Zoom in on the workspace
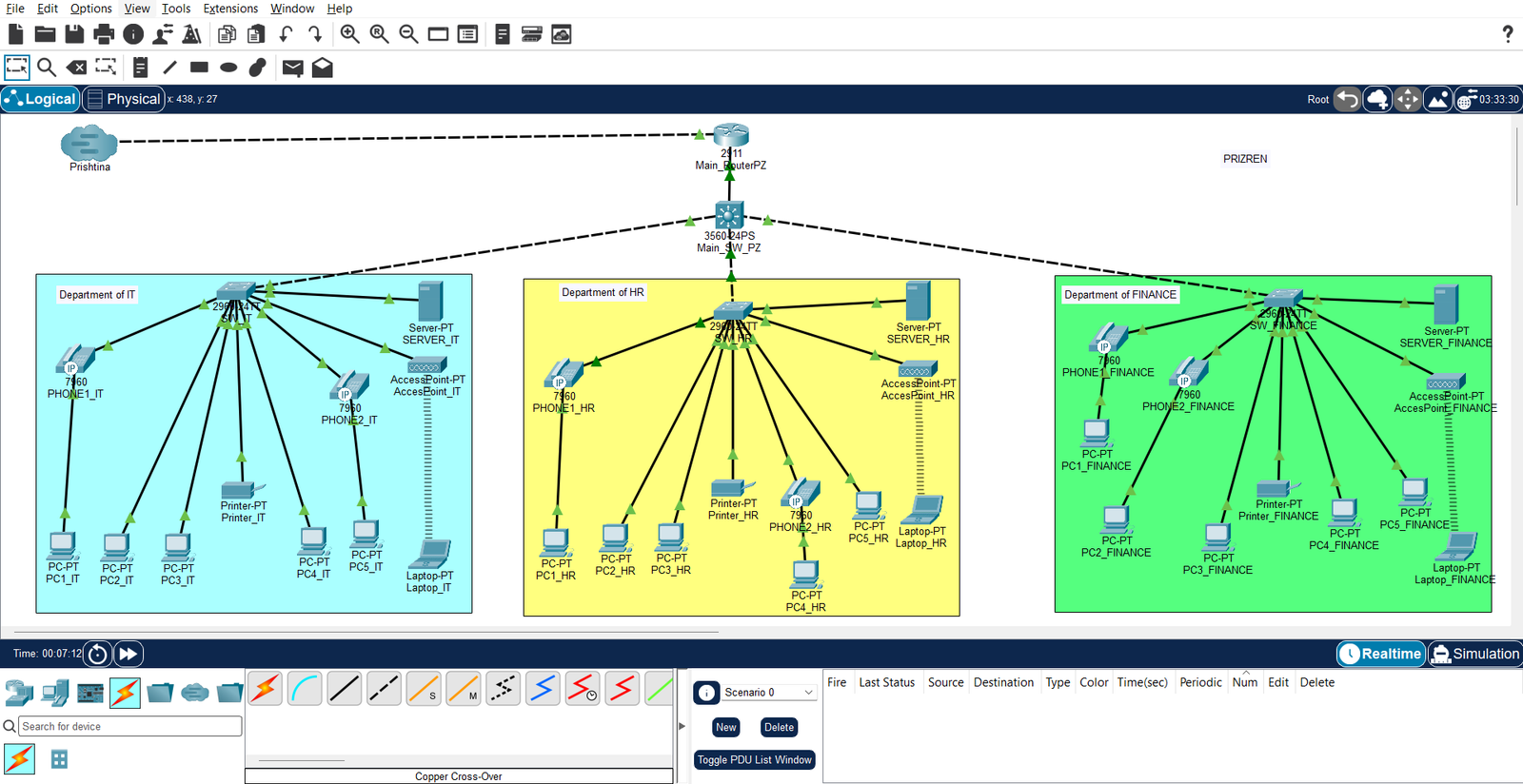This screenshot has width=1523, height=784. coord(349,34)
